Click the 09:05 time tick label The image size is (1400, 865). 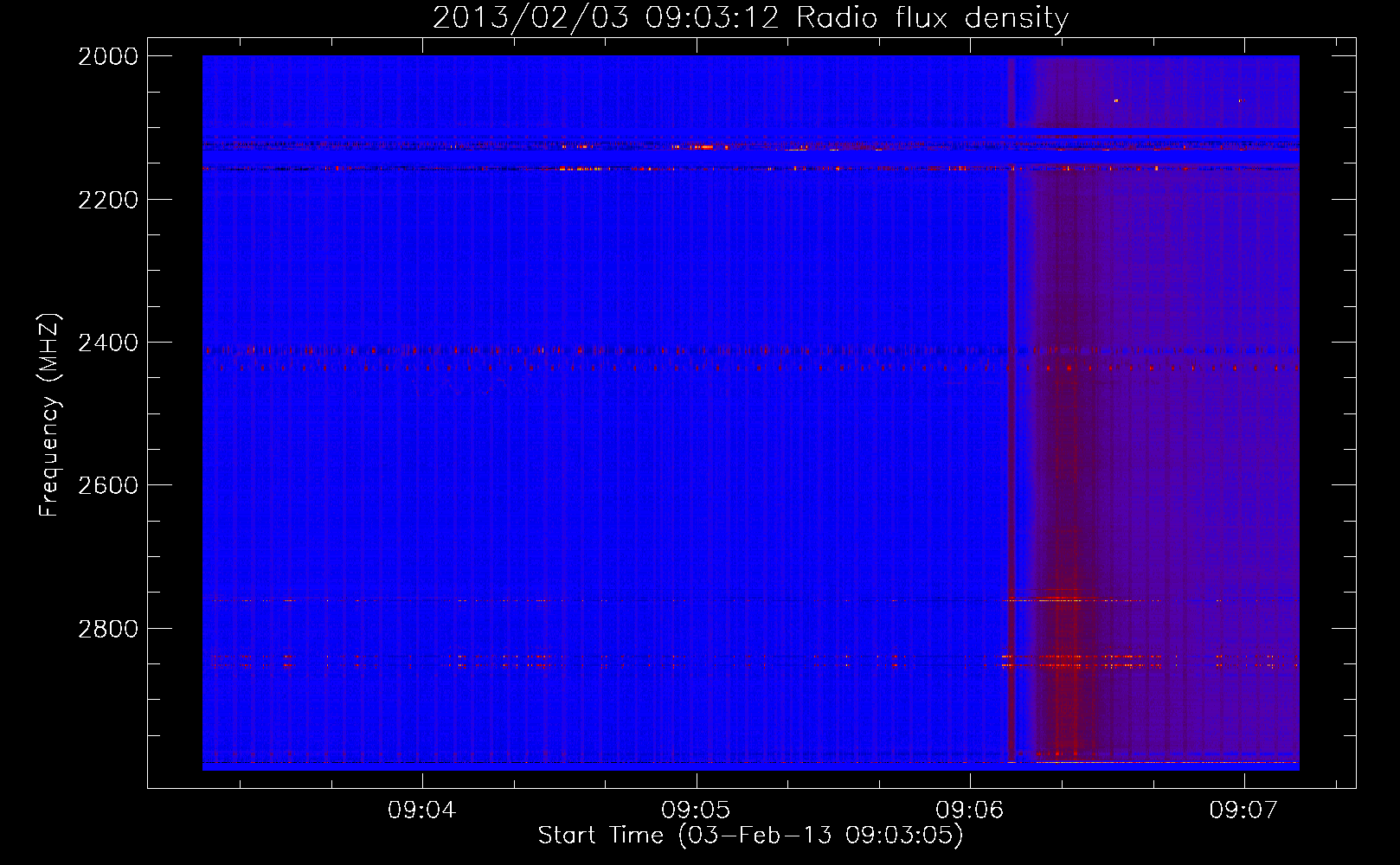[x=696, y=811]
